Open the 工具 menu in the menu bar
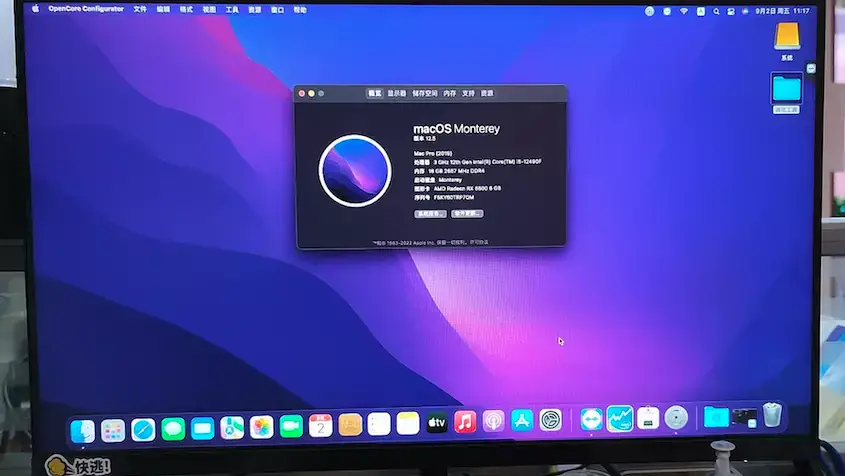845x476 pixels. click(x=232, y=10)
